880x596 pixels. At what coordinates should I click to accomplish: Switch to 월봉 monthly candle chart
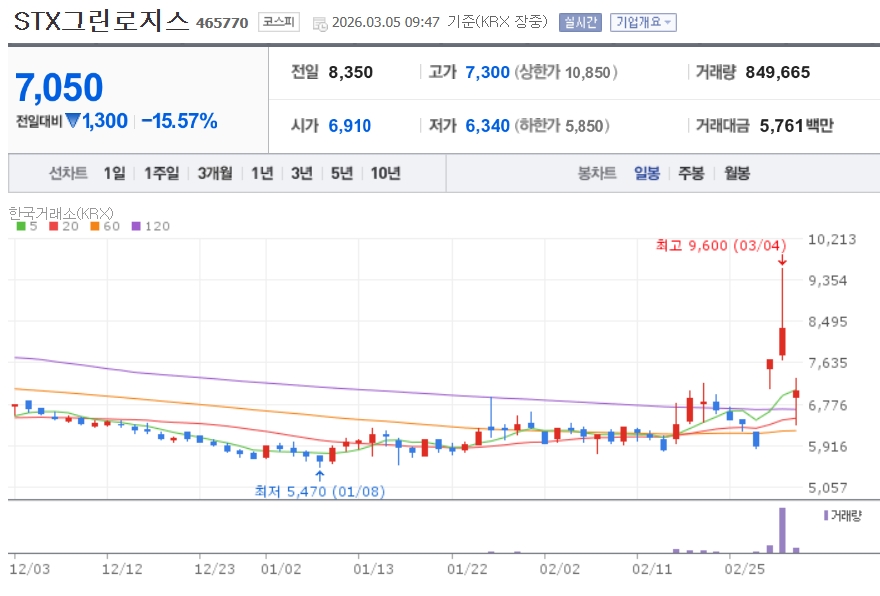(736, 173)
